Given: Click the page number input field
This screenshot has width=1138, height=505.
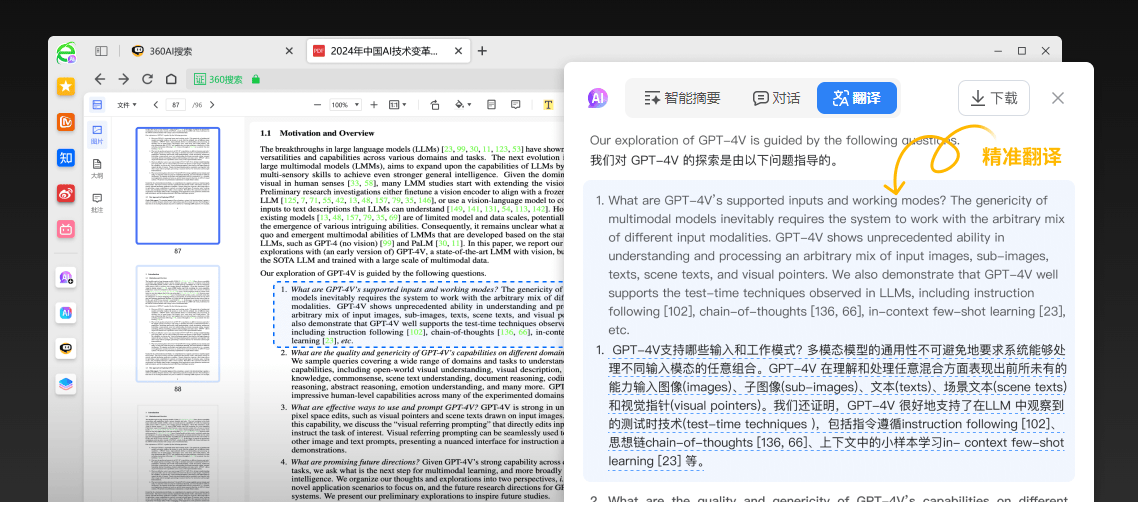Looking at the screenshot, I should pos(177,105).
